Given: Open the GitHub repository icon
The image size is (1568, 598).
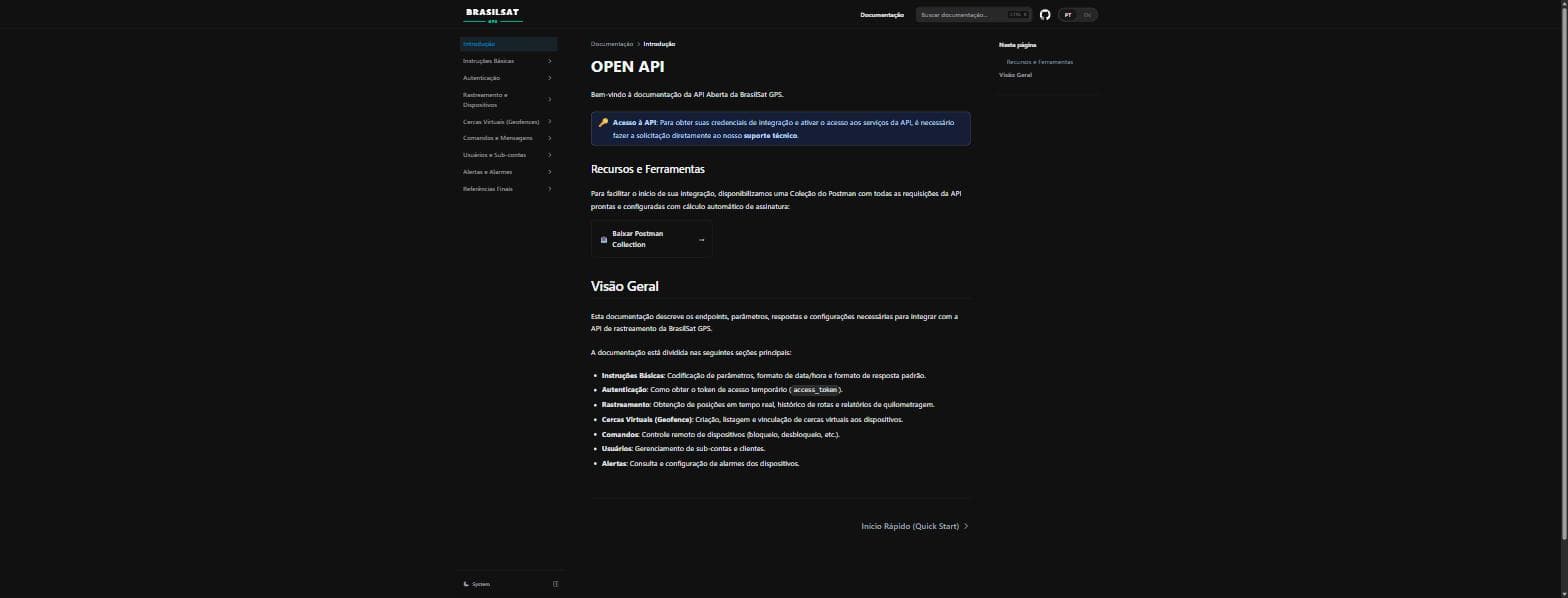Looking at the screenshot, I should (x=1045, y=15).
